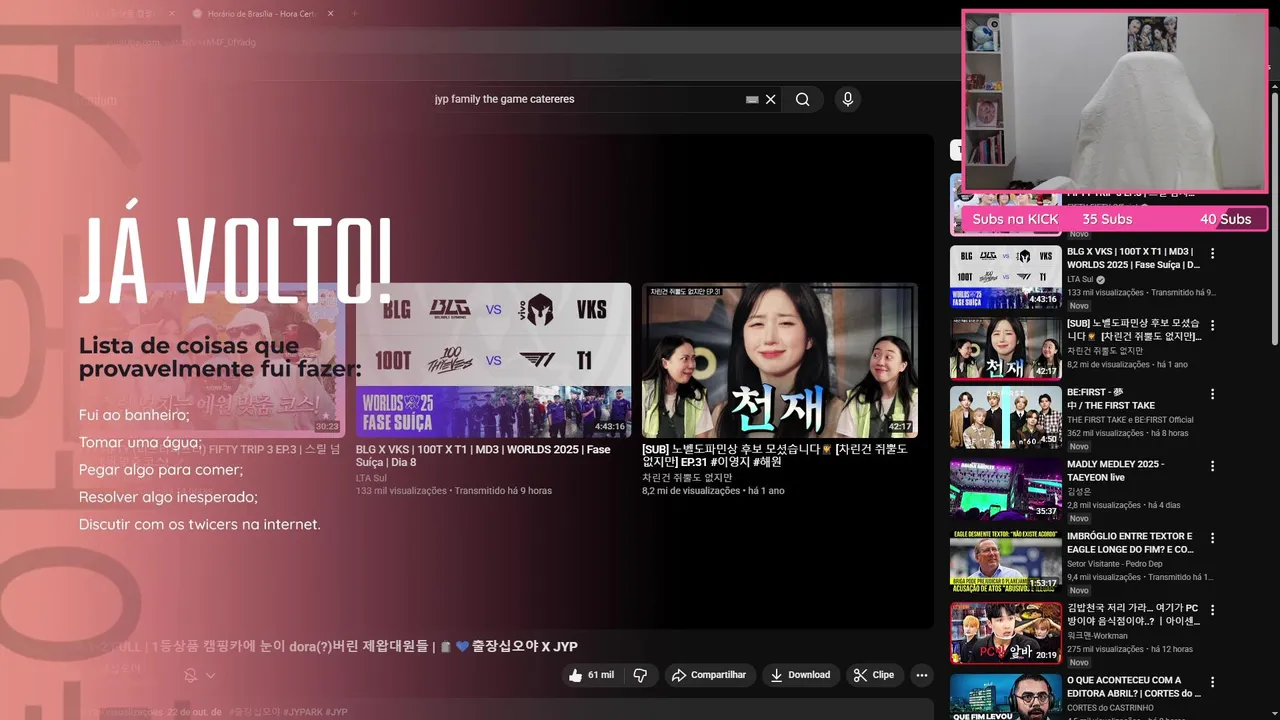Open THE FIRST TAKE e BE:FIRST Official channel
This screenshot has width=1280, height=720.
(1130, 420)
